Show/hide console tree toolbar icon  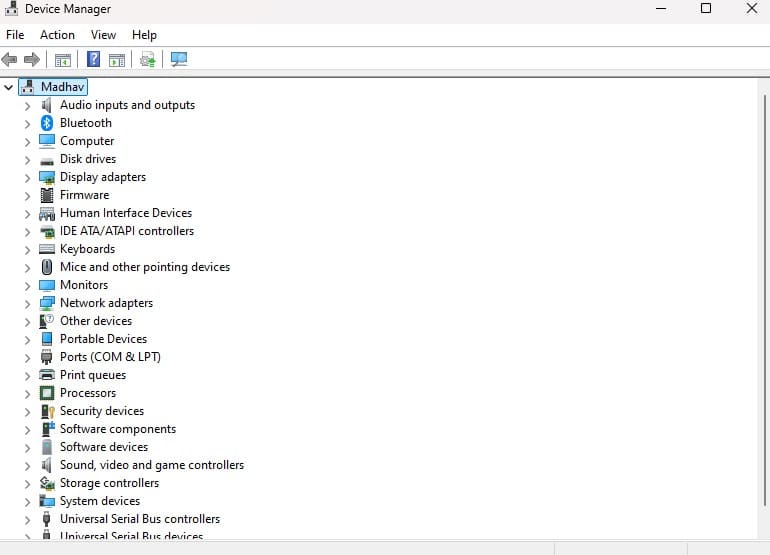[62, 60]
